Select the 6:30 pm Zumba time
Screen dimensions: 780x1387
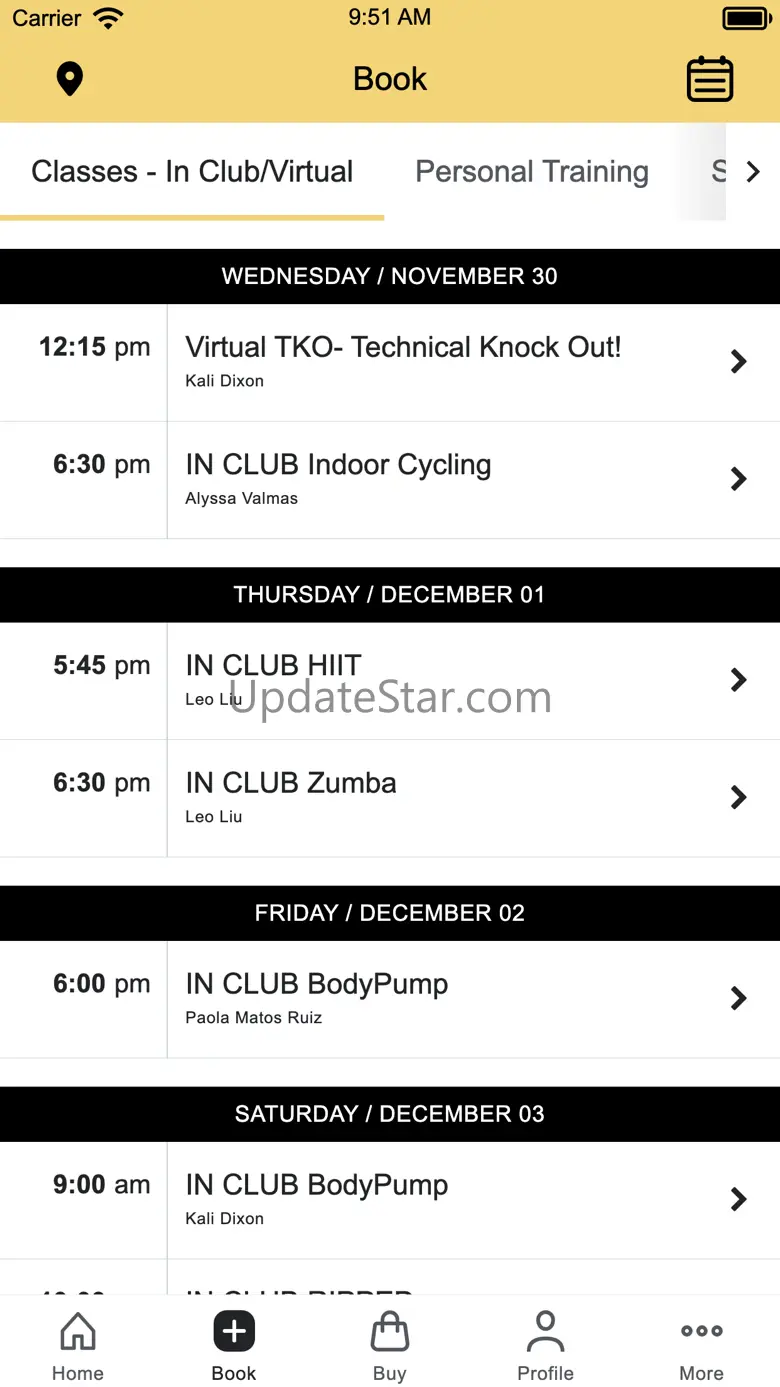click(x=101, y=783)
